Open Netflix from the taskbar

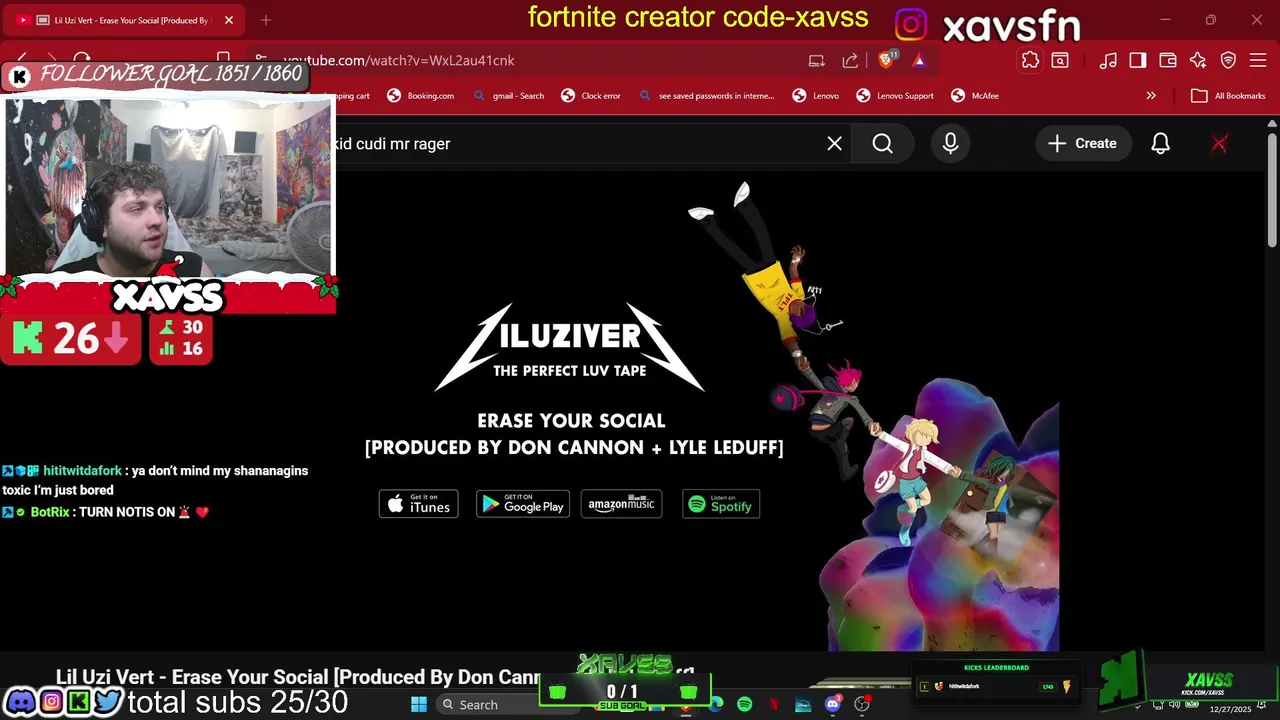click(x=774, y=704)
